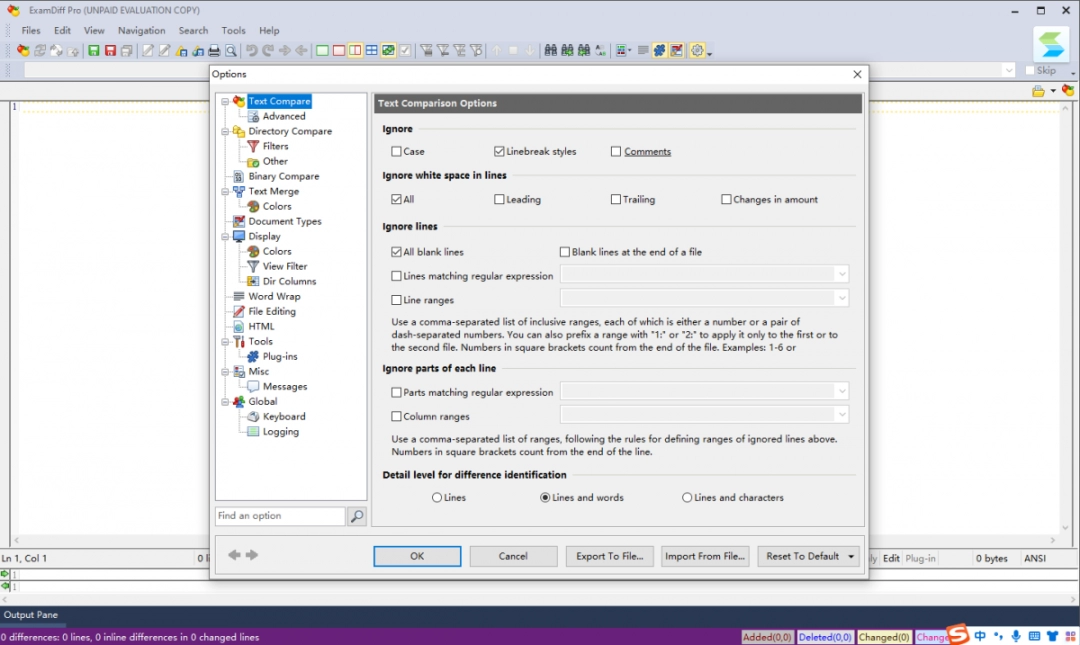1080x645 pixels.
Task: Click the back arrow in Options dialog
Action: [x=234, y=555]
